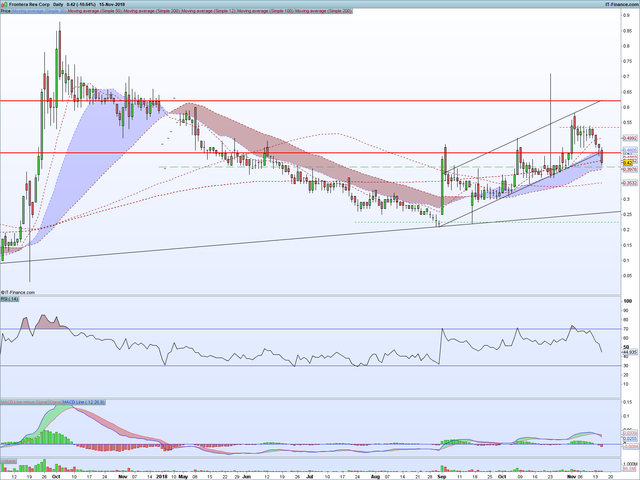Click the Jul label on the time axis

click(x=309, y=476)
